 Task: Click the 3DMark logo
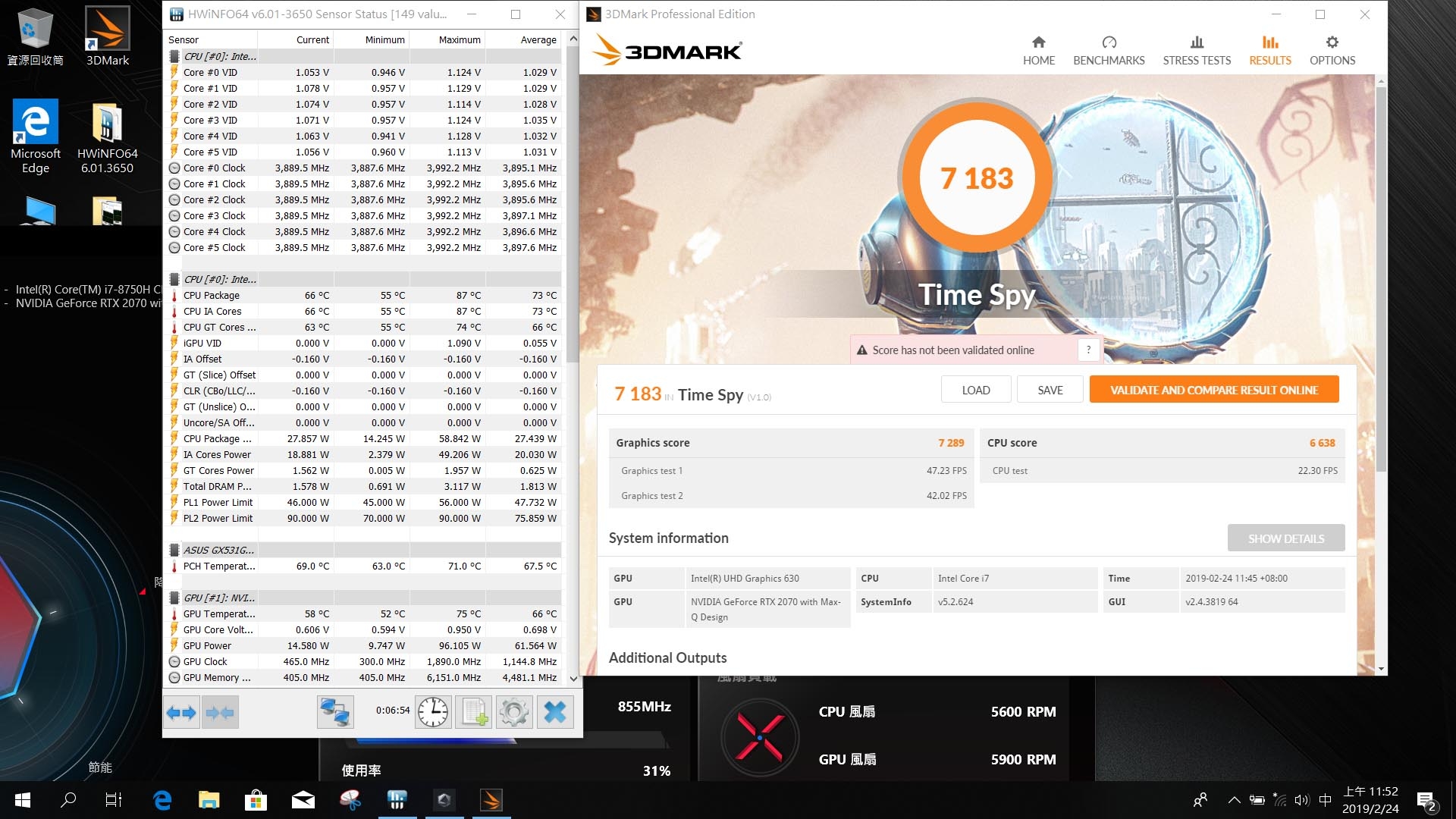667,50
